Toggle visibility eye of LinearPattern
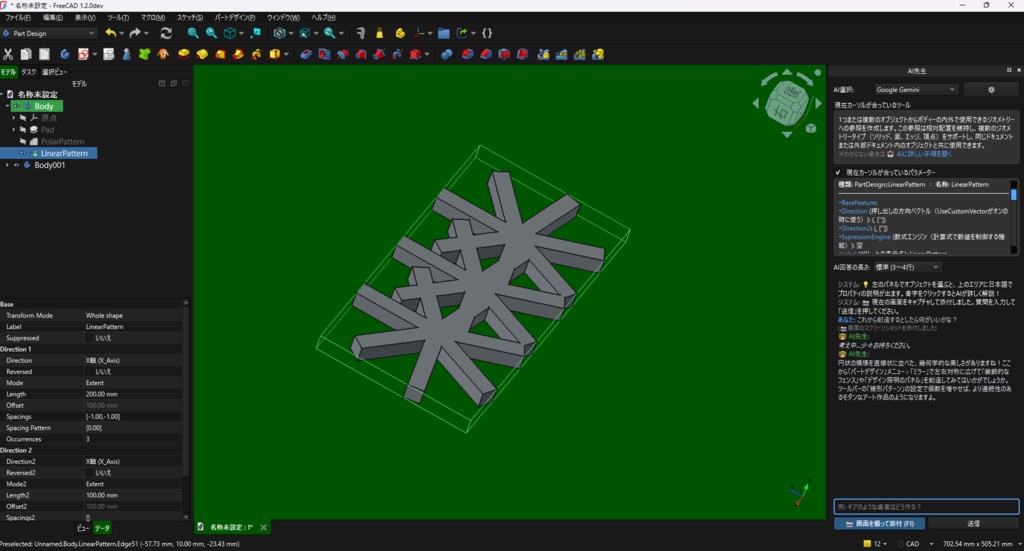The width and height of the screenshot is (1024, 551). click(x=24, y=153)
